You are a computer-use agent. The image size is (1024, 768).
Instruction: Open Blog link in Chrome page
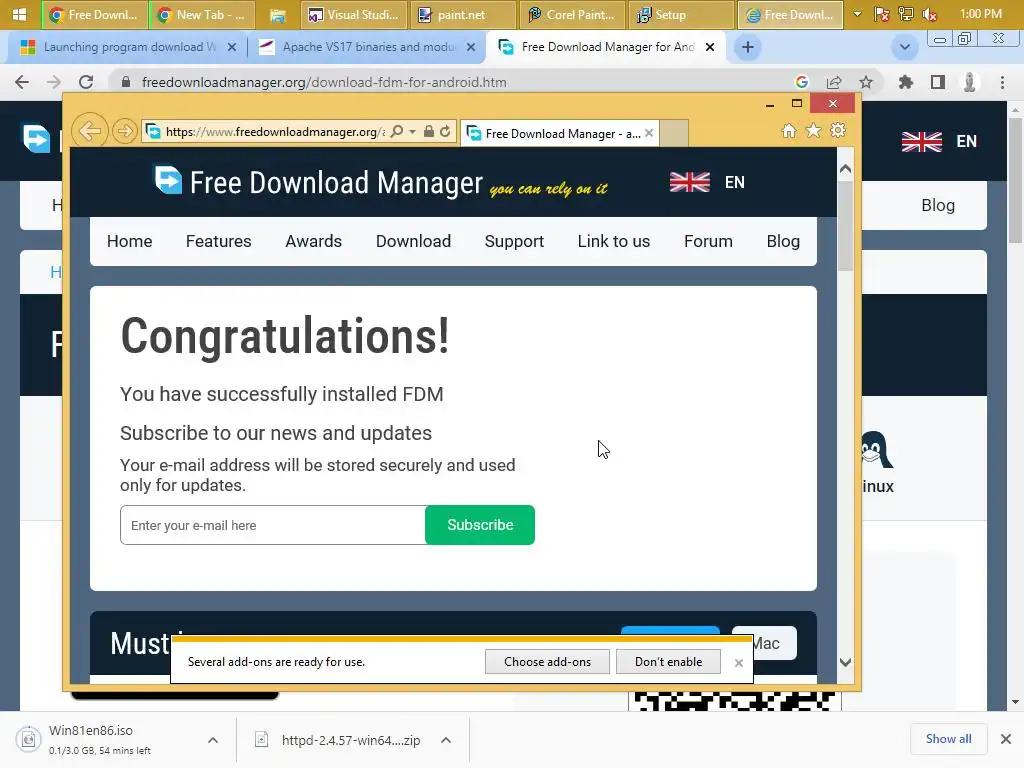coord(938,205)
